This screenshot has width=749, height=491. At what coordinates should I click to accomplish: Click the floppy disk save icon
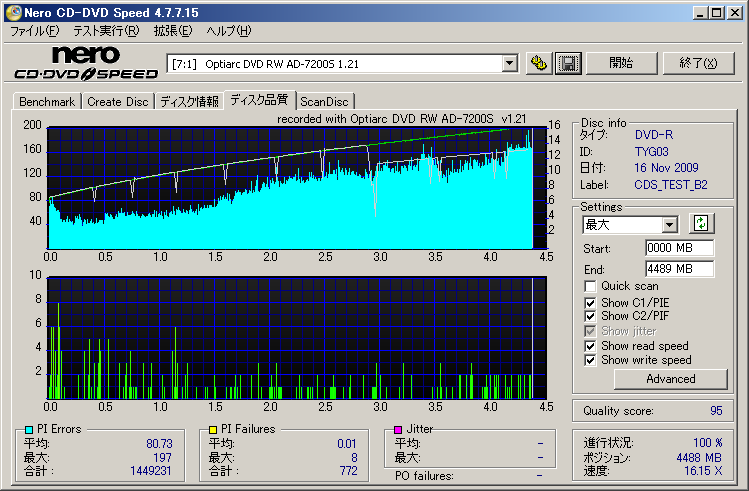pyautogui.click(x=568, y=64)
